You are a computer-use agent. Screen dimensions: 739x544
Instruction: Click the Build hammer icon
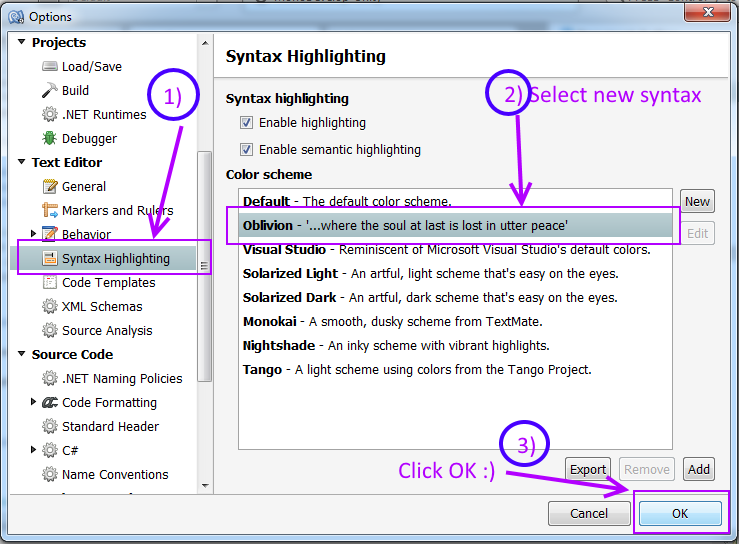tap(49, 91)
